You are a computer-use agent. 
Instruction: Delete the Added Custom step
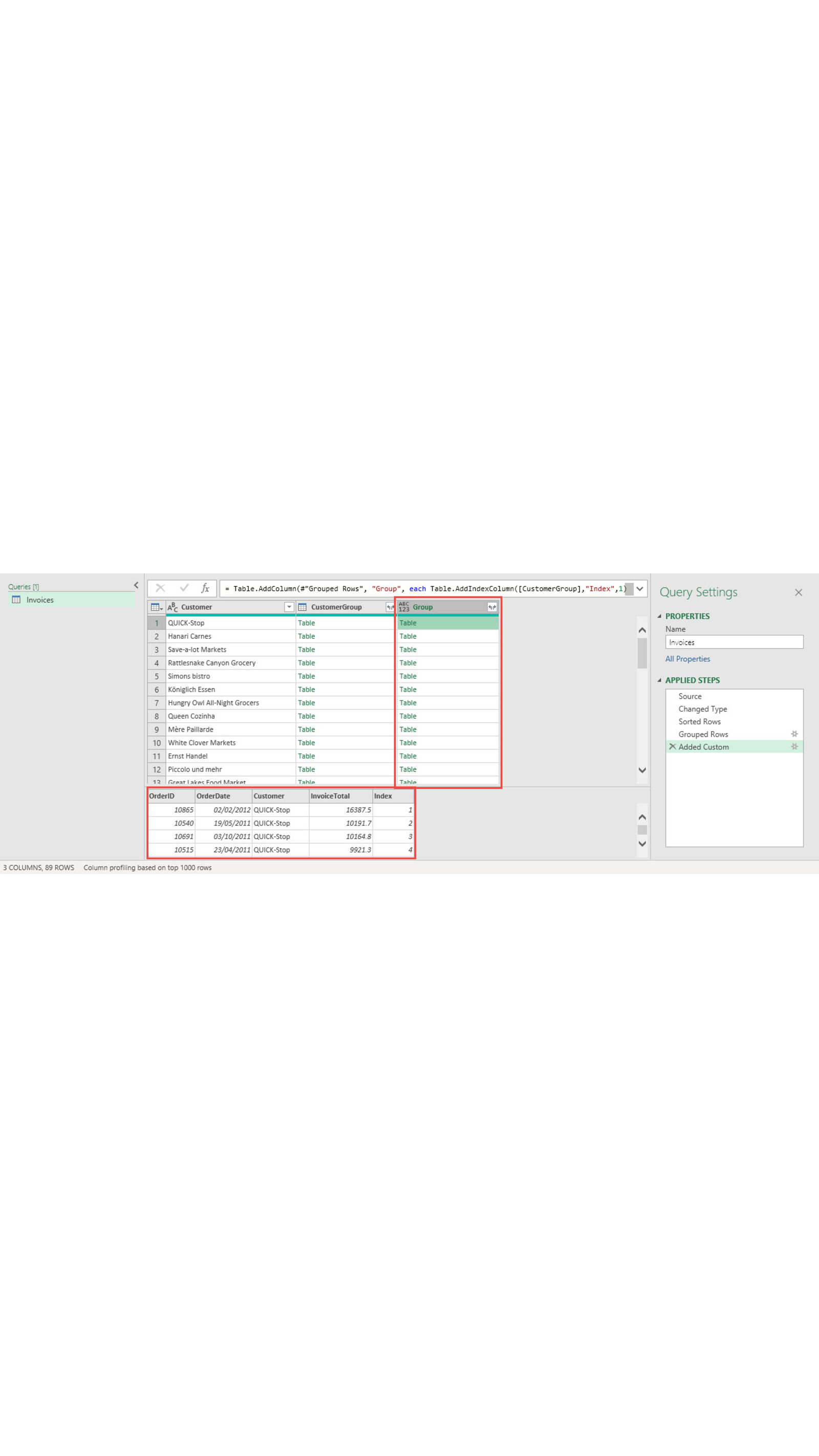672,746
